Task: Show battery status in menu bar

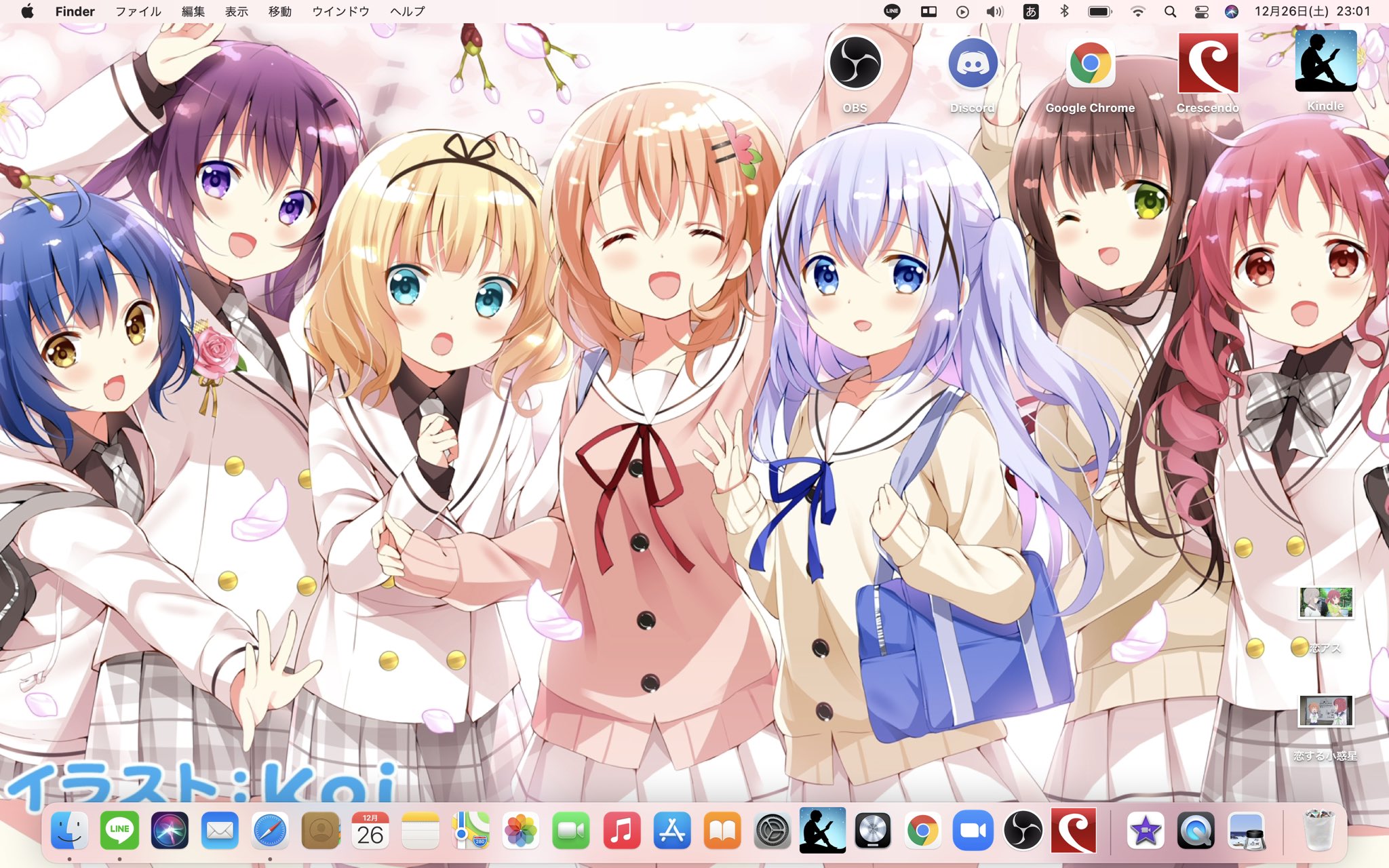Action: [x=1100, y=12]
